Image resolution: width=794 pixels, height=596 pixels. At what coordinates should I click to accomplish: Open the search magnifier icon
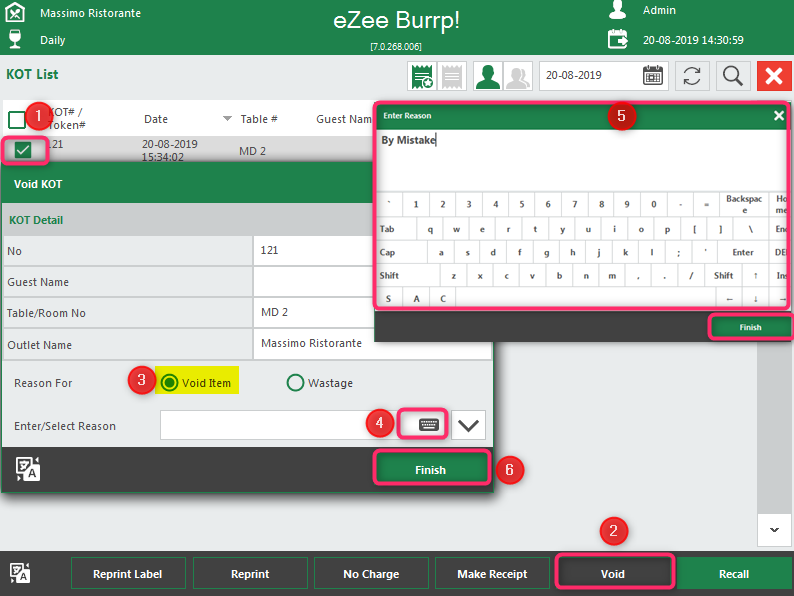point(733,76)
